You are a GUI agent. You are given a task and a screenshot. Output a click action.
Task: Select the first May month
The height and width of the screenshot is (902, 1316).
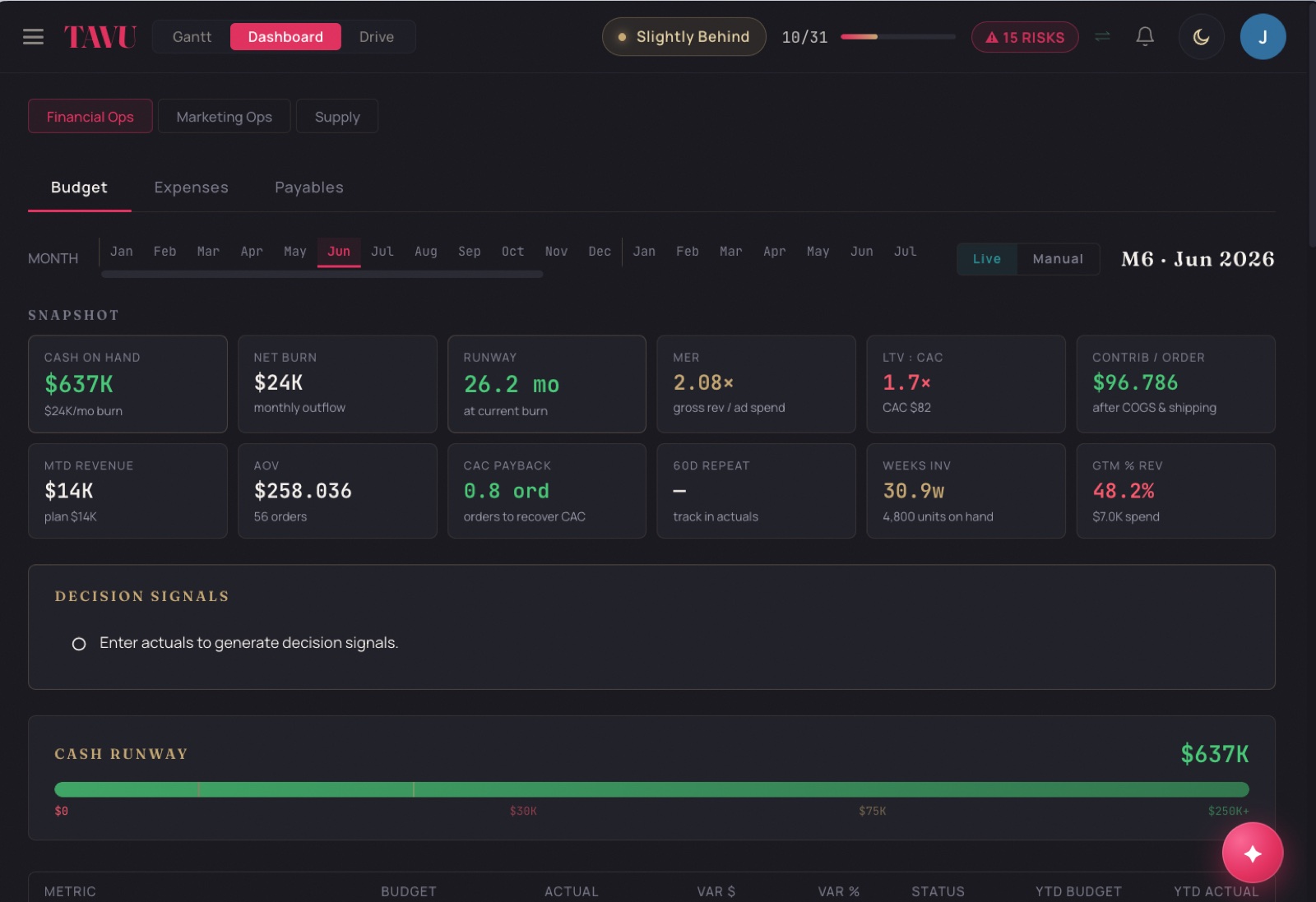295,252
